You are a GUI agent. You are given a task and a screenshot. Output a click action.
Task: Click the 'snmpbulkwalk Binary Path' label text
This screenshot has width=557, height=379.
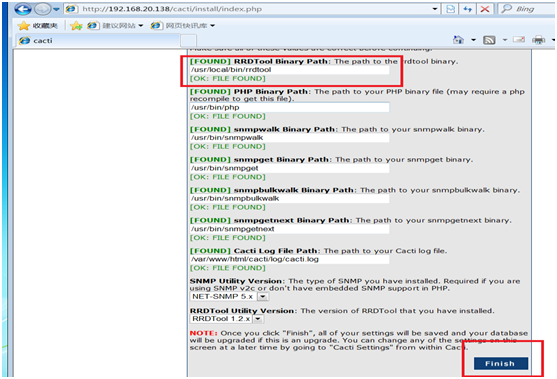pyautogui.click(x=293, y=190)
